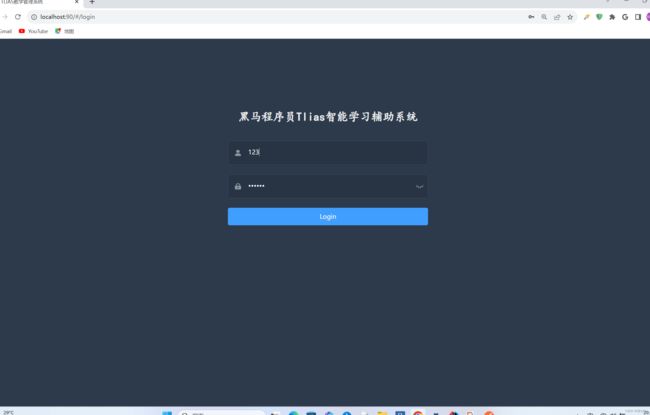This screenshot has width=650, height=415.
Task: Open the maps bookmark next to YouTube
Action: pos(64,31)
